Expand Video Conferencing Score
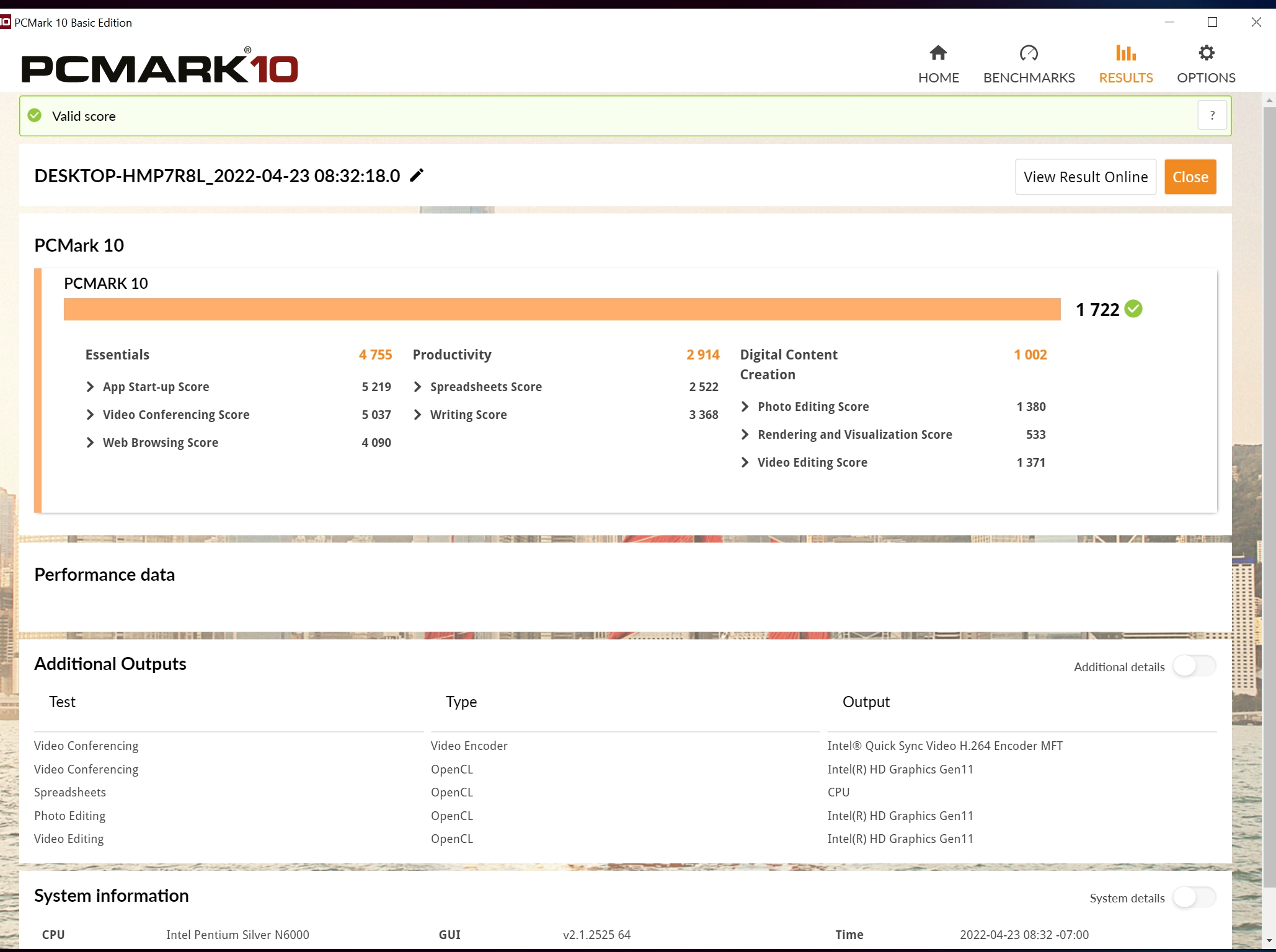The height and width of the screenshot is (952, 1276). pyautogui.click(x=90, y=415)
